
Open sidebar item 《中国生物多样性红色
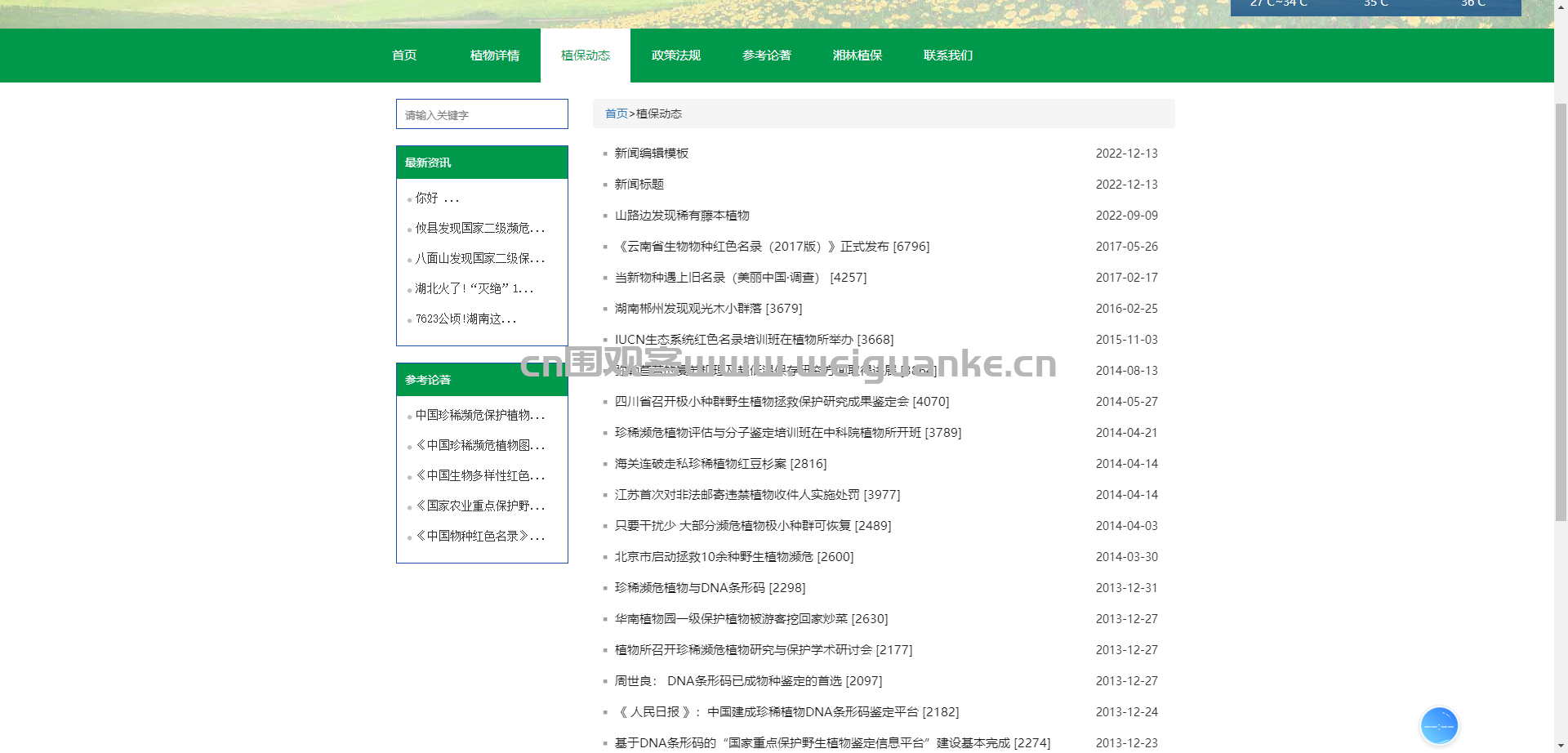(x=479, y=476)
